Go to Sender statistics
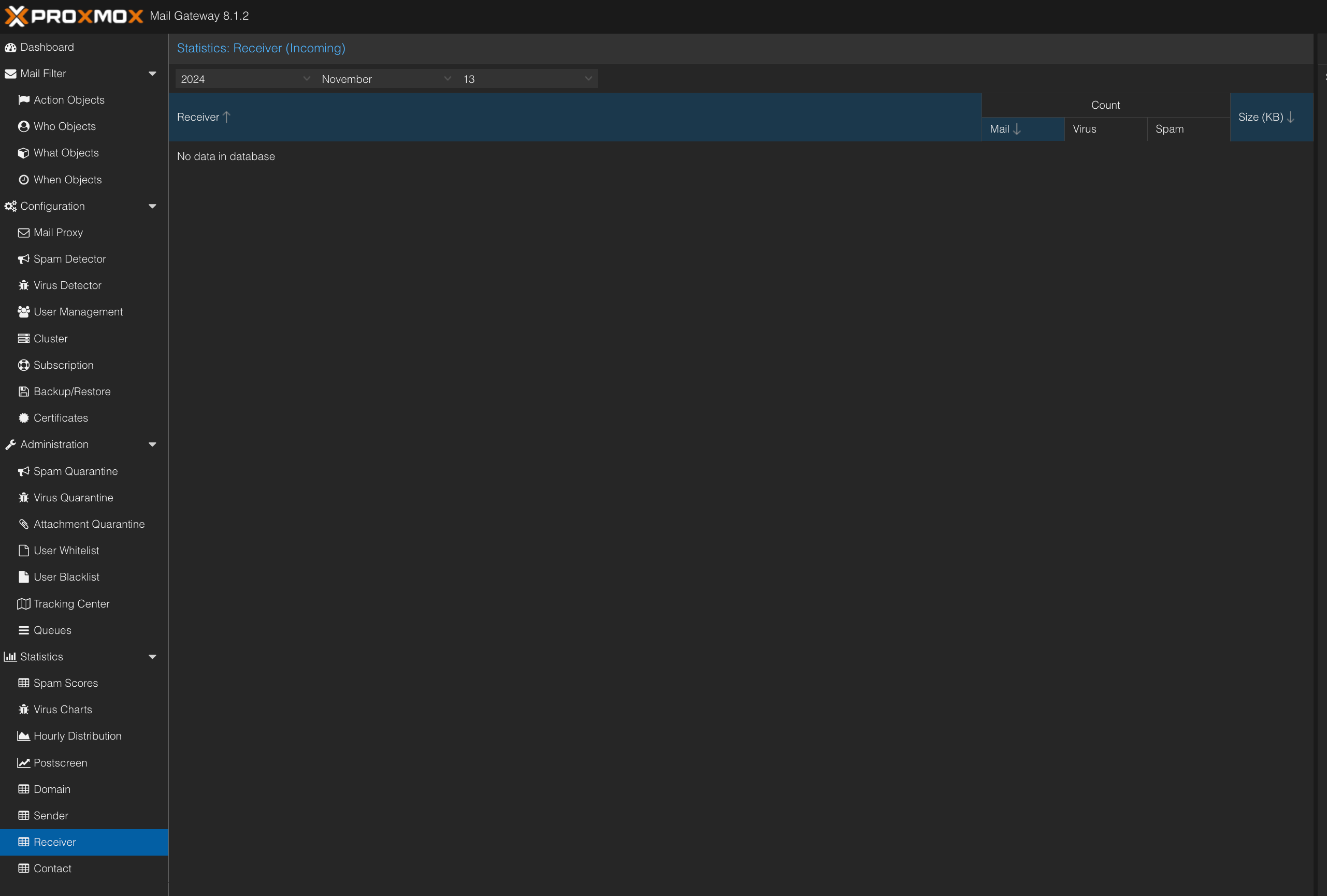The image size is (1327, 896). pos(84,816)
